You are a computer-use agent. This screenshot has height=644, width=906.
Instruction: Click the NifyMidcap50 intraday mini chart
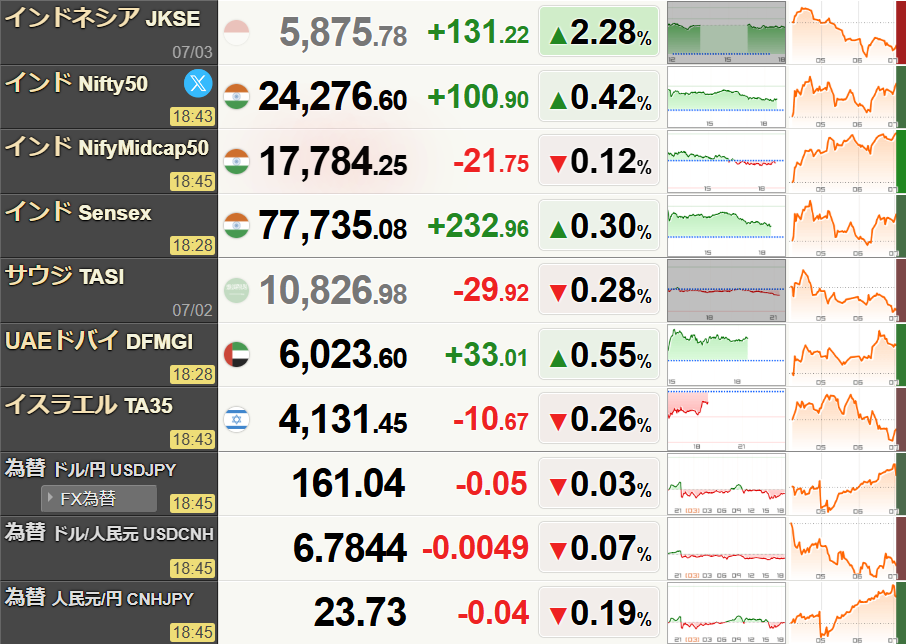[726, 162]
